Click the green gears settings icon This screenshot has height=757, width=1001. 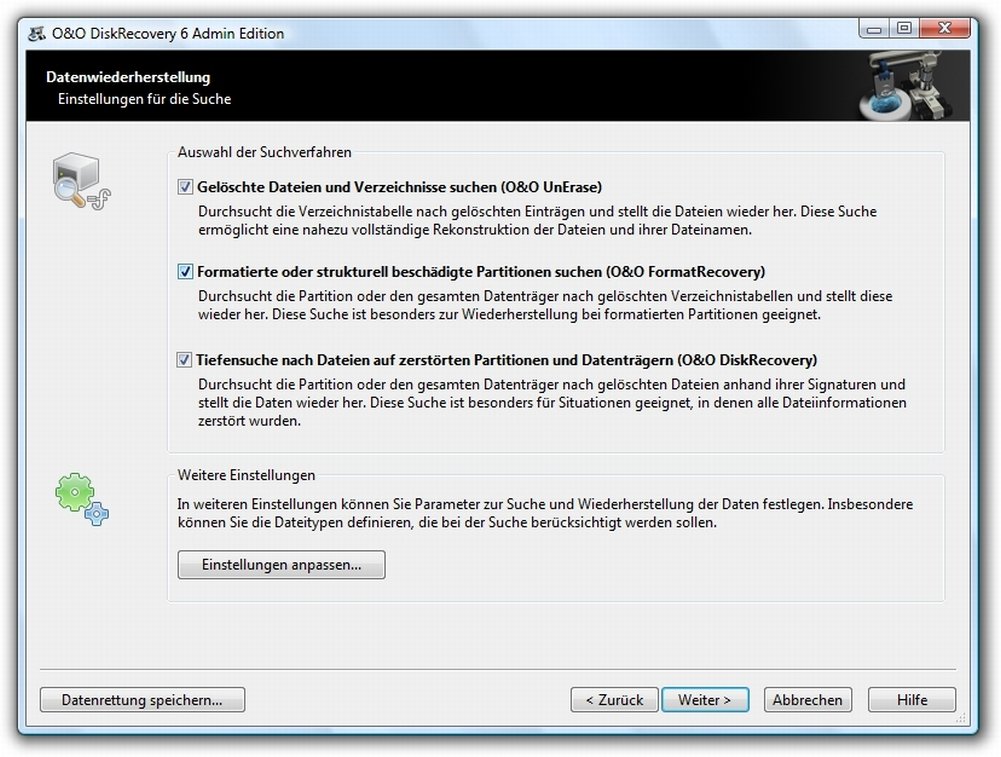[x=82, y=499]
